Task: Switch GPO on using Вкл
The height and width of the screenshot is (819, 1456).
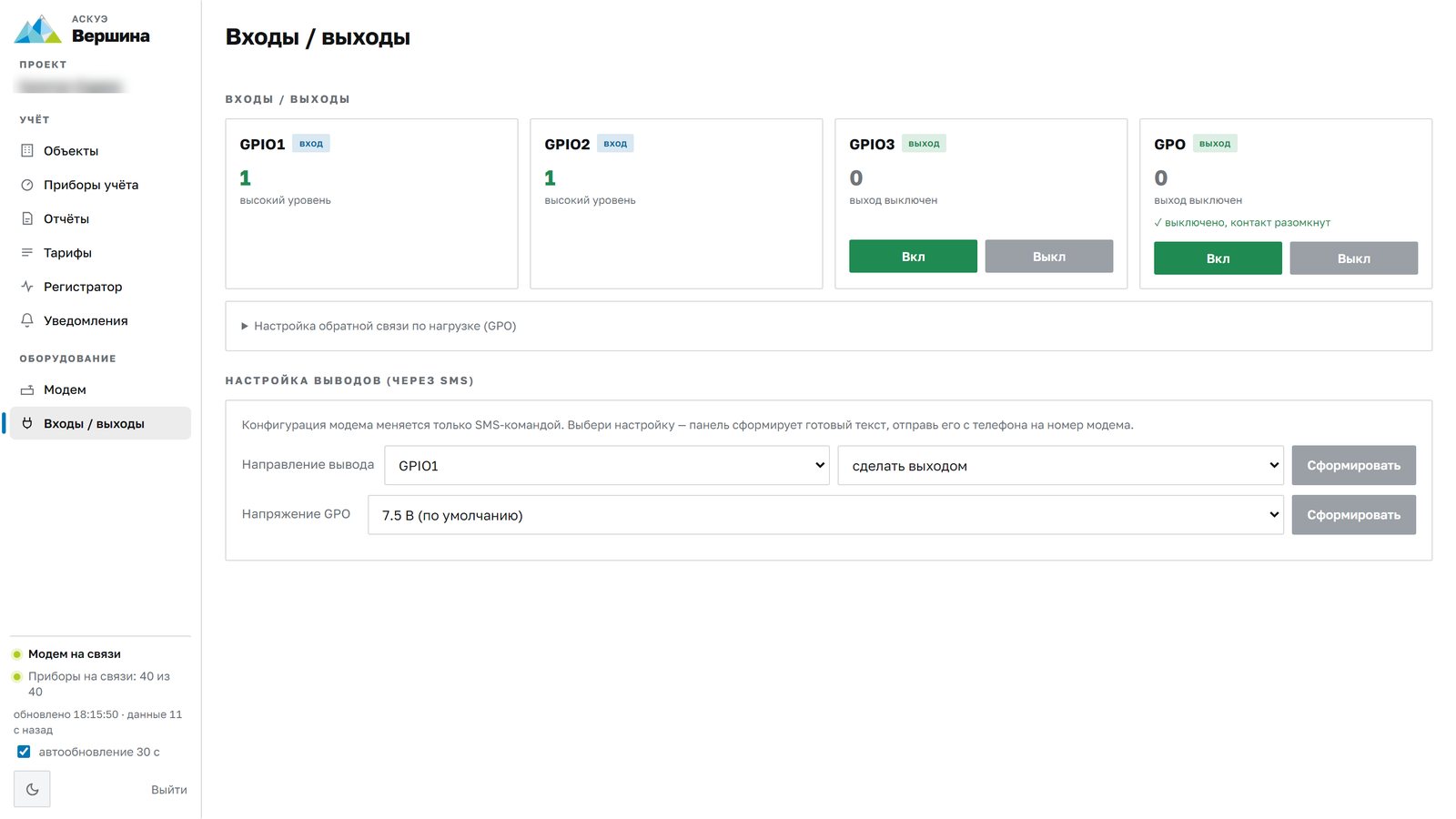Action: pyautogui.click(x=1218, y=258)
